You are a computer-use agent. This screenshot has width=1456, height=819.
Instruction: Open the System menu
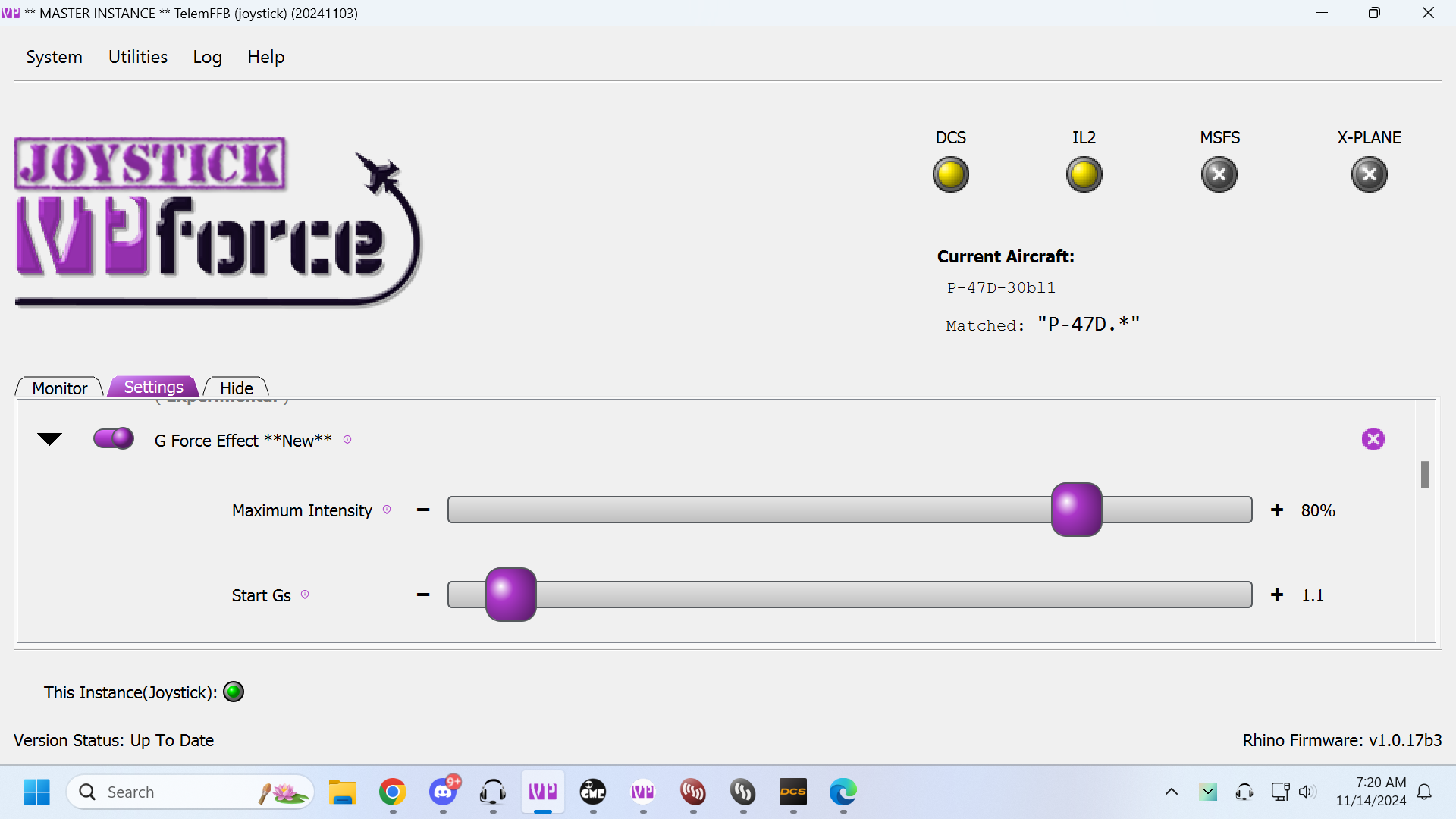click(54, 57)
